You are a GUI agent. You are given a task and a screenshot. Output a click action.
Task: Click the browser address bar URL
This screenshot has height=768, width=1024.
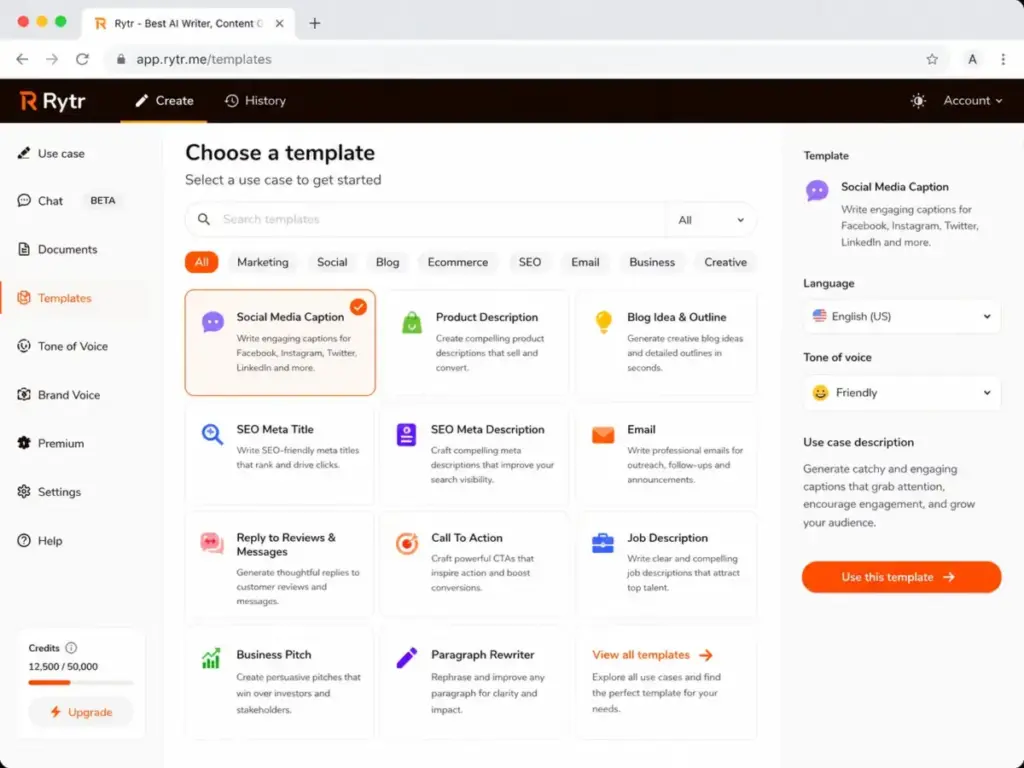pyautogui.click(x=204, y=59)
